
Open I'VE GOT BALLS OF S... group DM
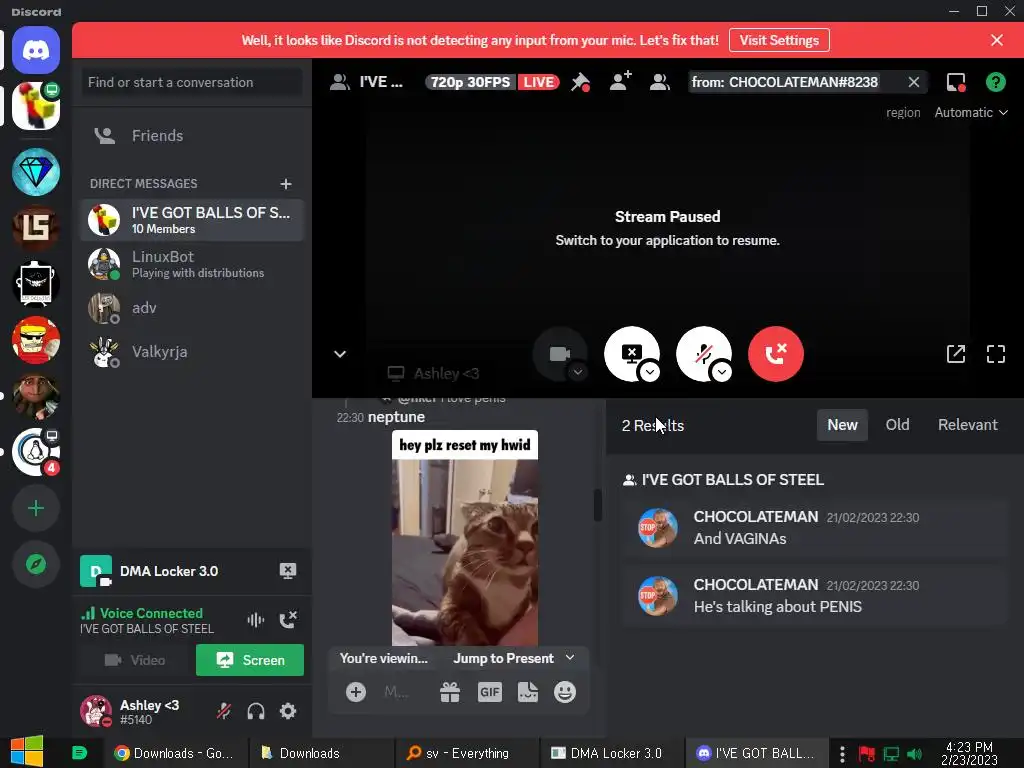(x=192, y=220)
